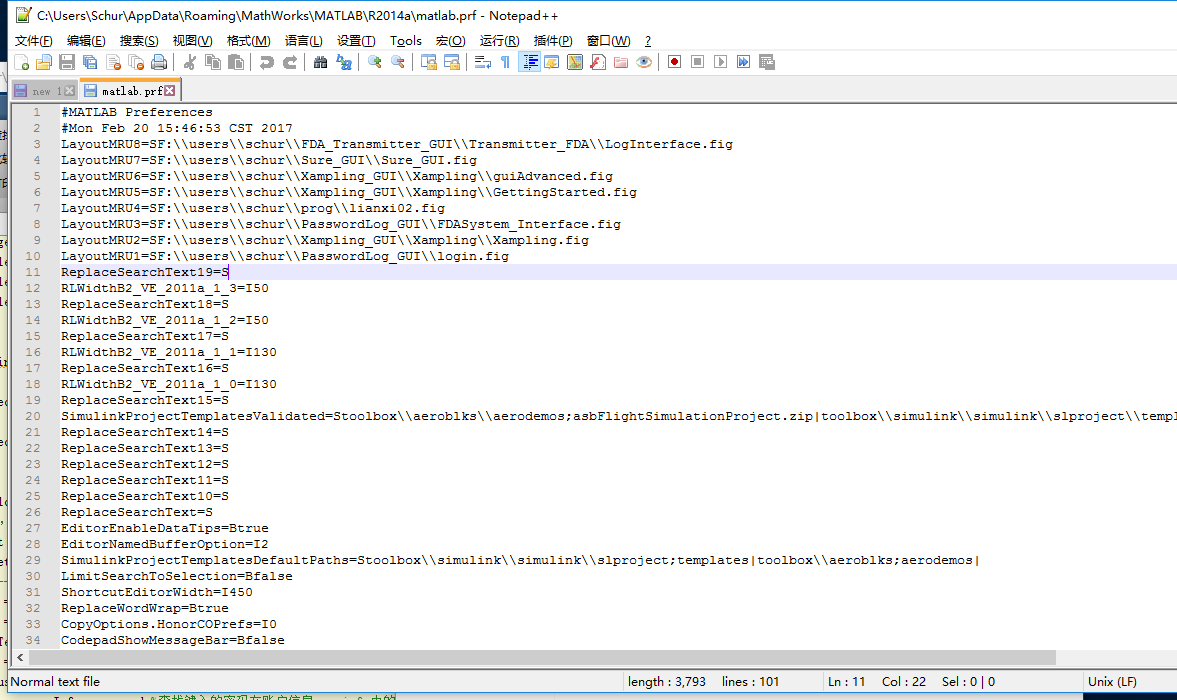Click 'Unix (LF)' in the status bar

click(x=1111, y=681)
